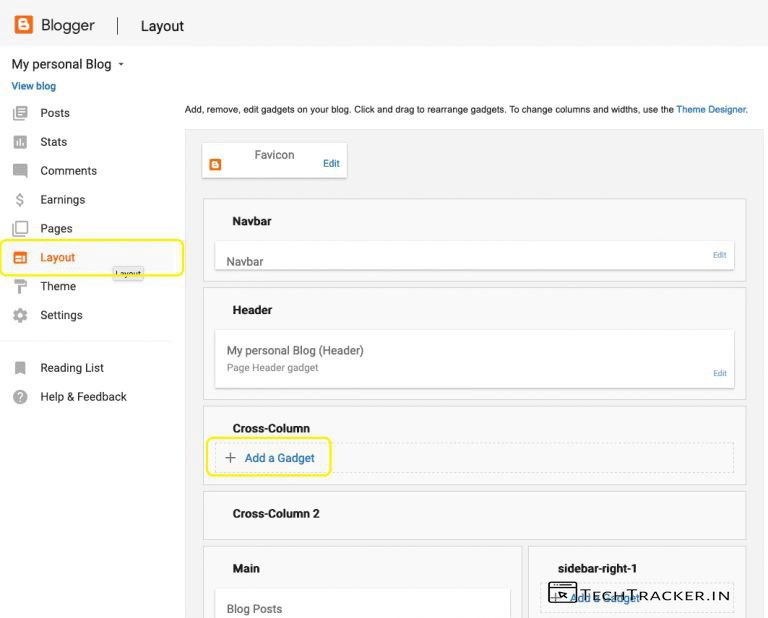The image size is (768, 618).
Task: Open the Theme menu item
Action: click(x=58, y=286)
